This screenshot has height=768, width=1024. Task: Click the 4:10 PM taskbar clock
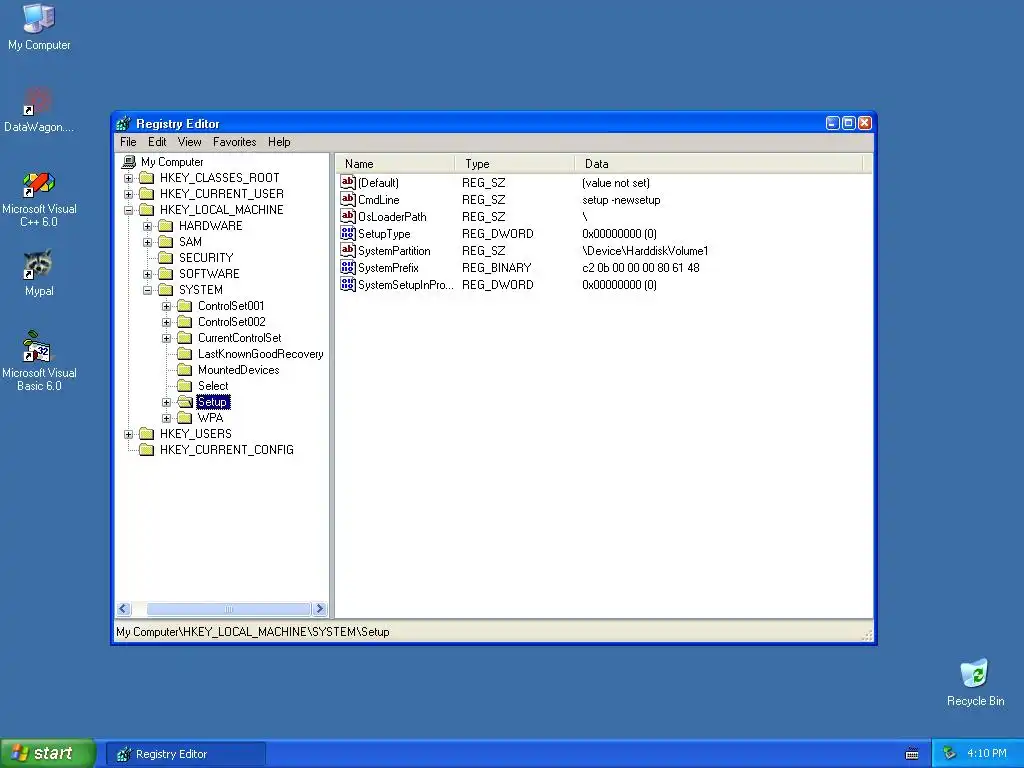point(987,754)
